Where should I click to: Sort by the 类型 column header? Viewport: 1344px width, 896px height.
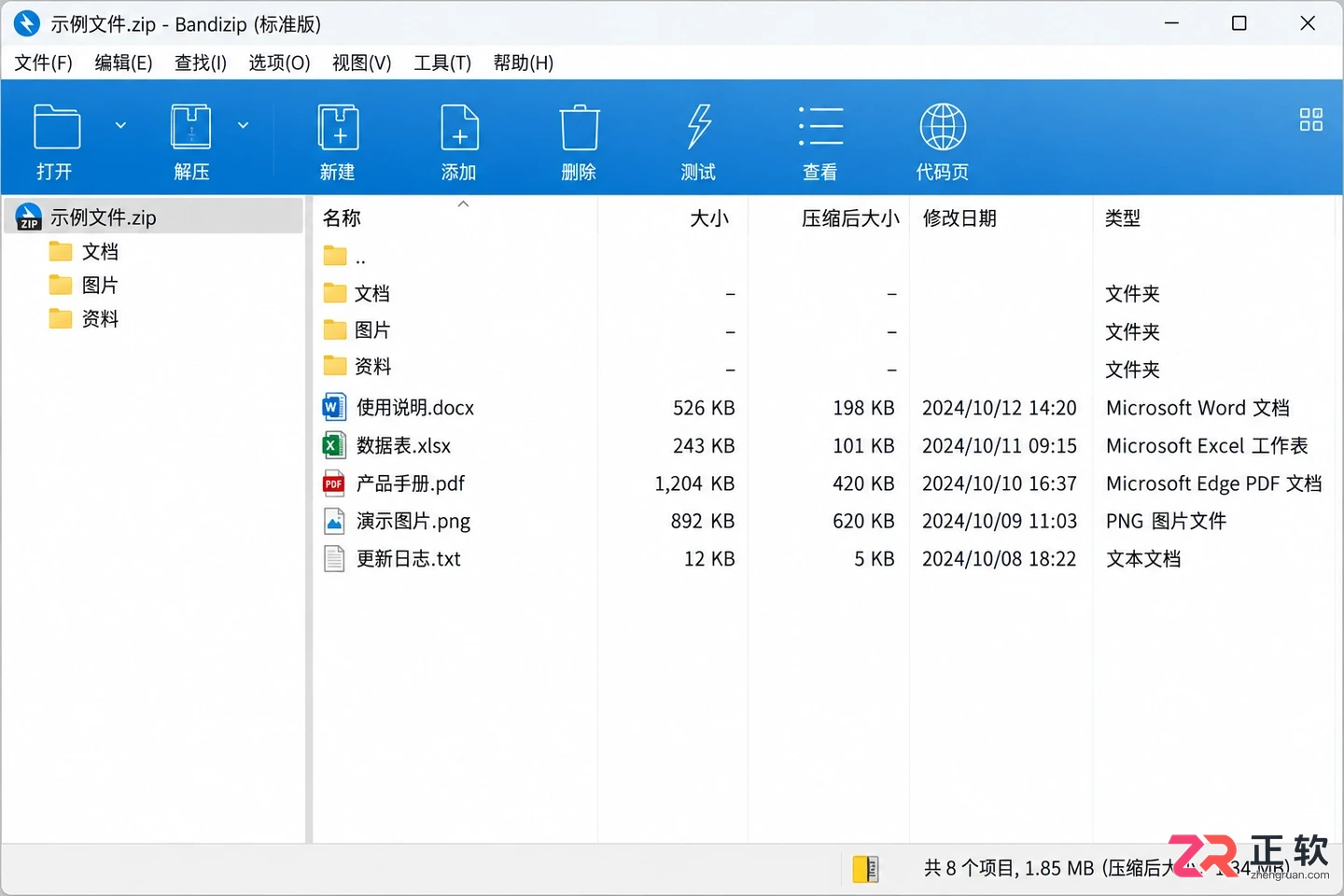point(1123,218)
